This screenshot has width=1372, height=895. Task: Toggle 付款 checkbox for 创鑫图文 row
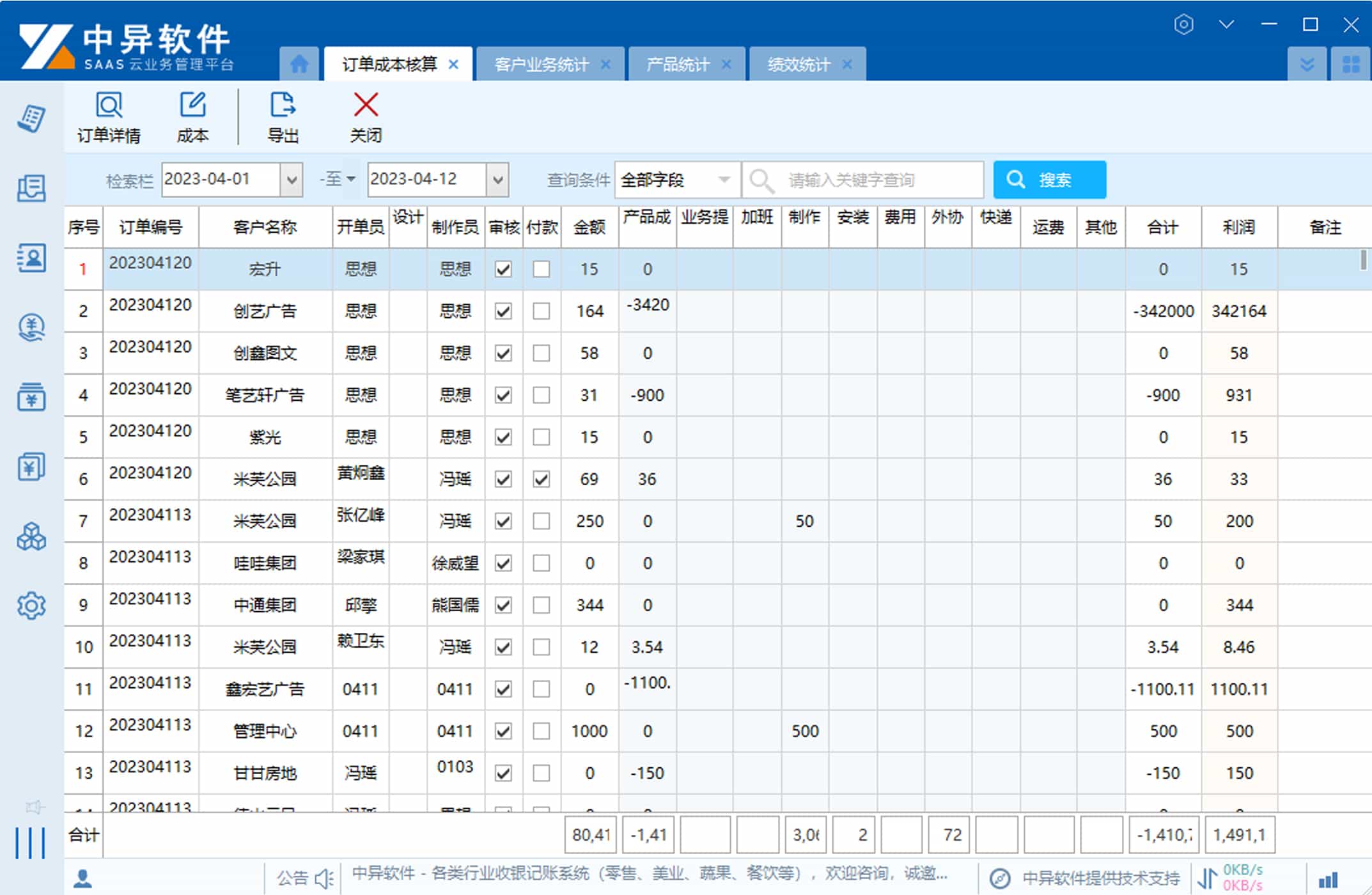[x=542, y=353]
